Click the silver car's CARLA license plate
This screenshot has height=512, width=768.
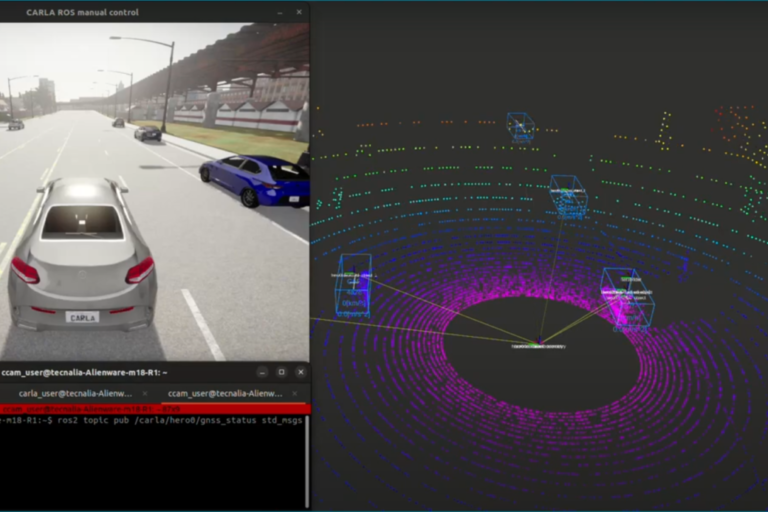coord(82,317)
